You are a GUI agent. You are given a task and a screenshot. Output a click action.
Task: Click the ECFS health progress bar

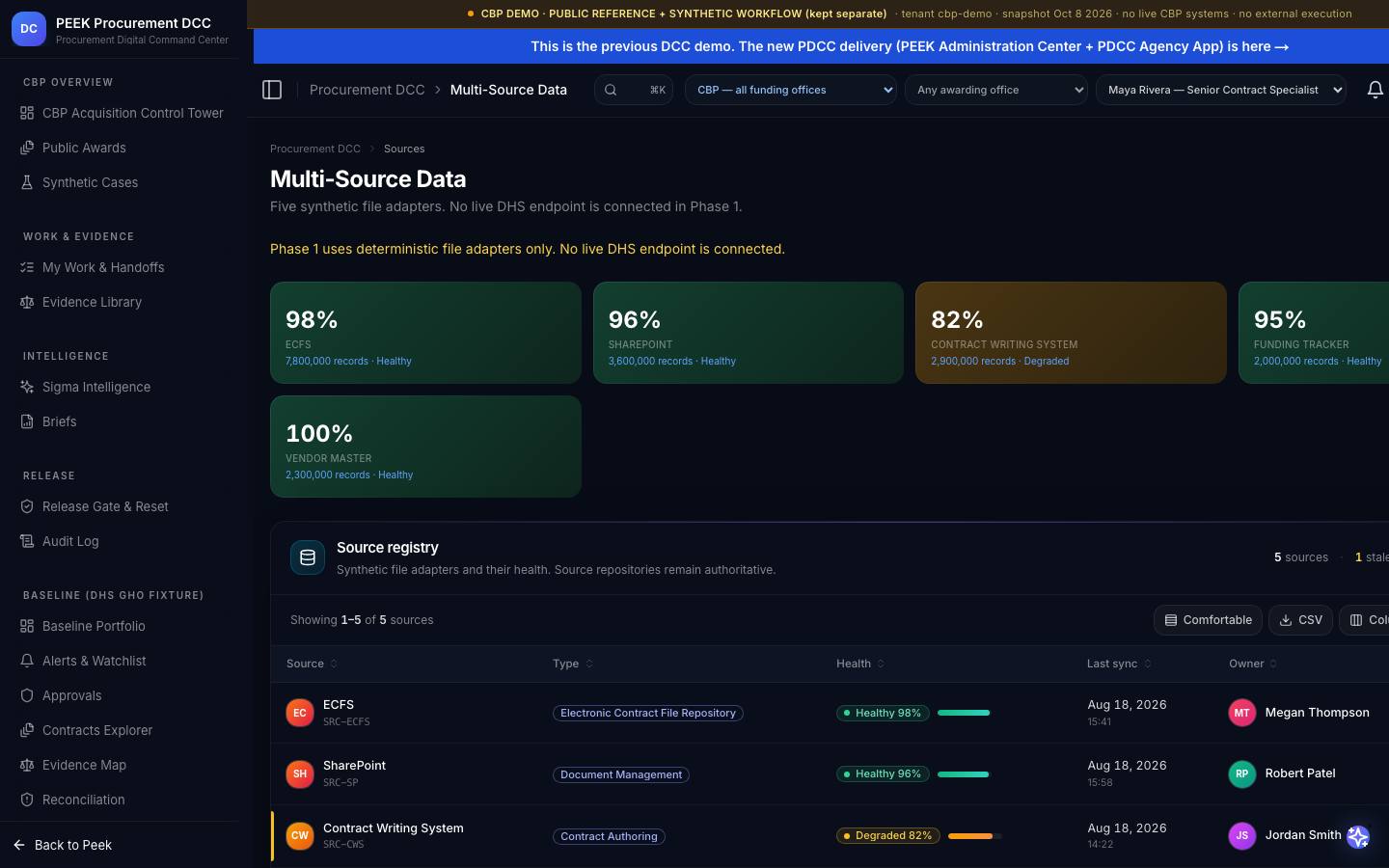coord(964,713)
